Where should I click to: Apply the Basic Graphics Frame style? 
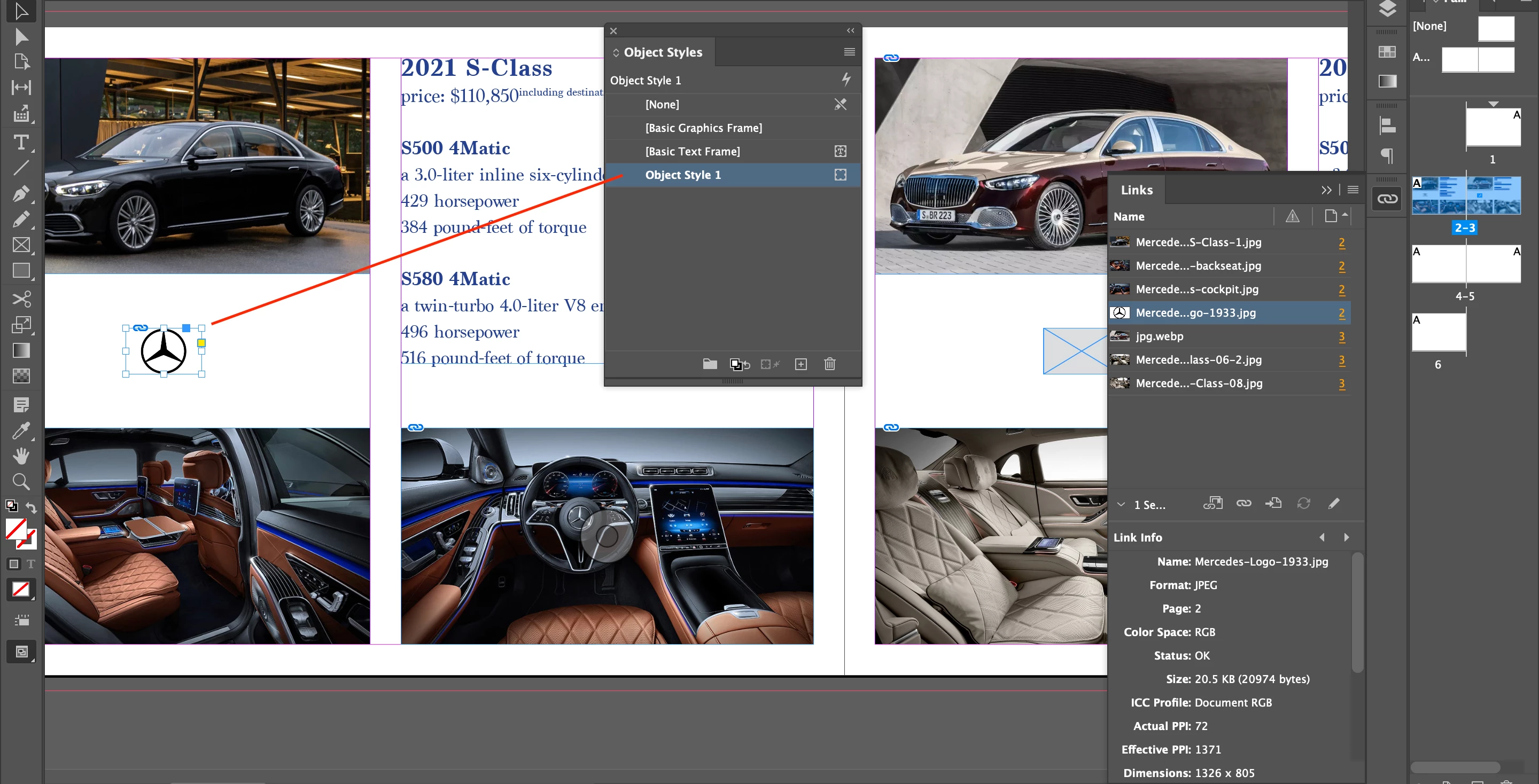coord(703,128)
